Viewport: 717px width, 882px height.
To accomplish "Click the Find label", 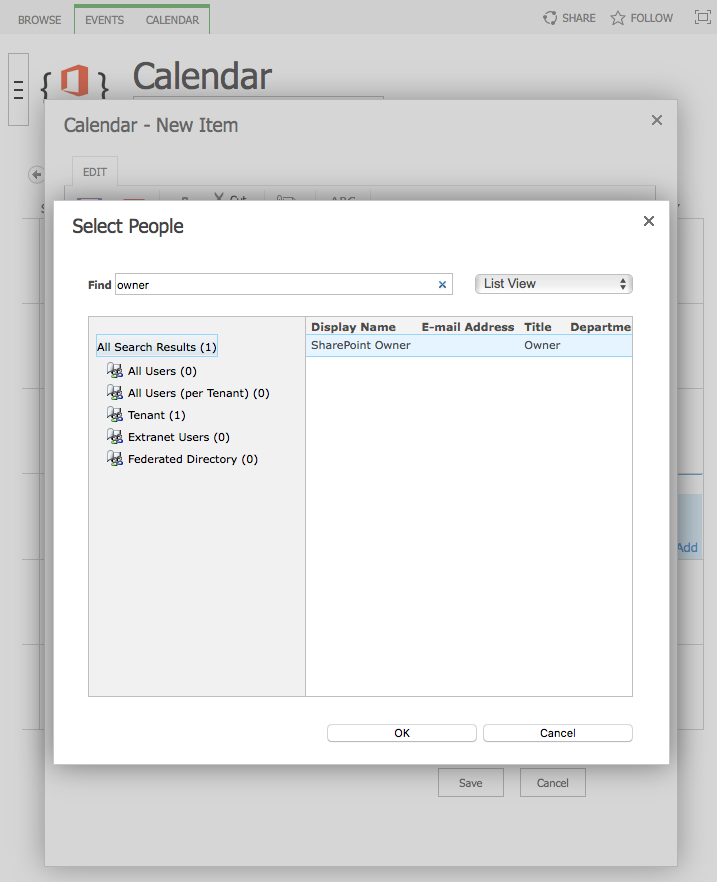I will pos(100,285).
